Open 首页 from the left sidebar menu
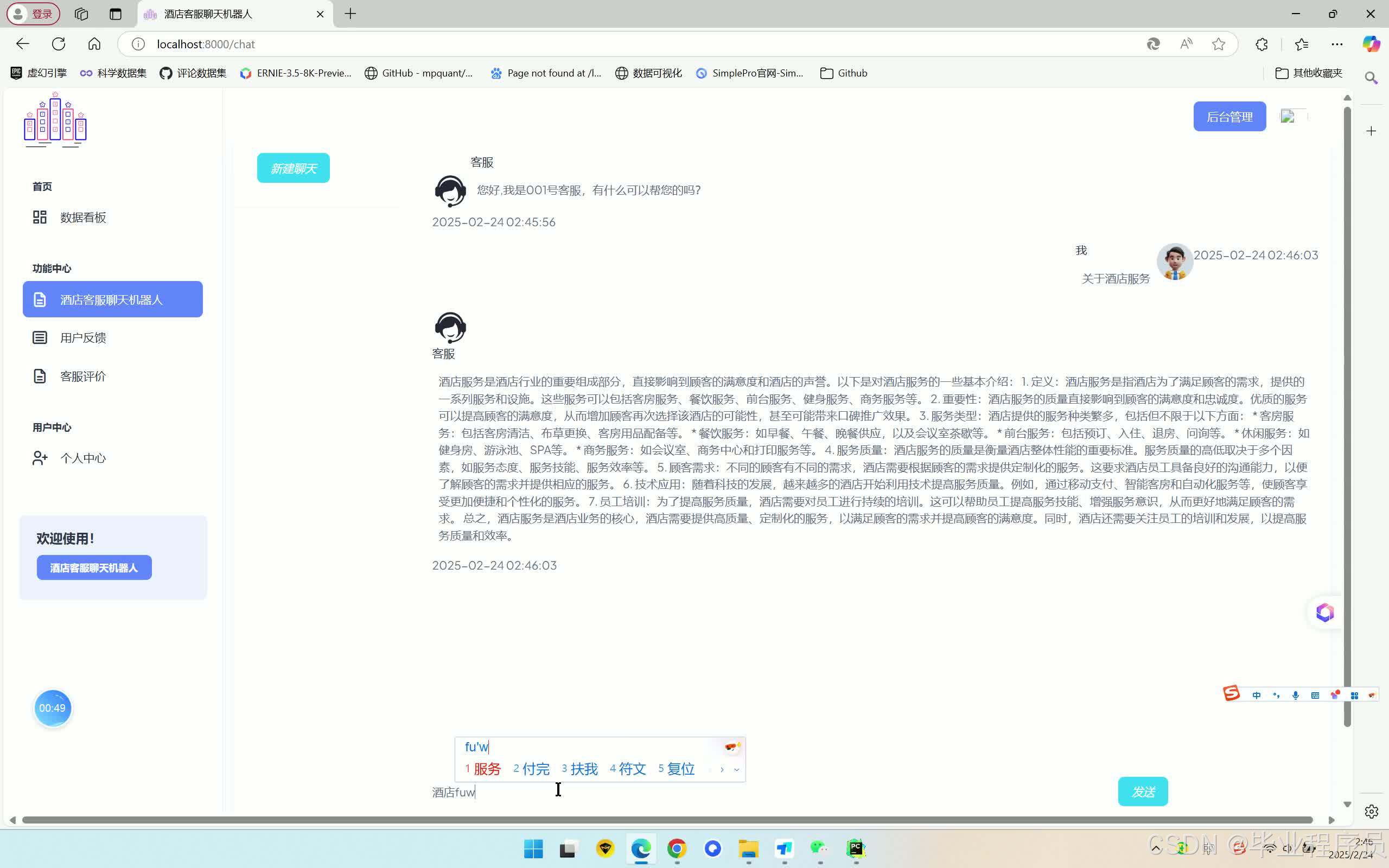Viewport: 1389px width, 868px height. (x=41, y=186)
